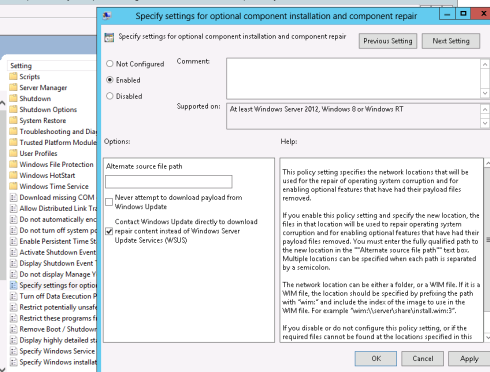Click Display highly detailed status policy icon

coord(13,340)
